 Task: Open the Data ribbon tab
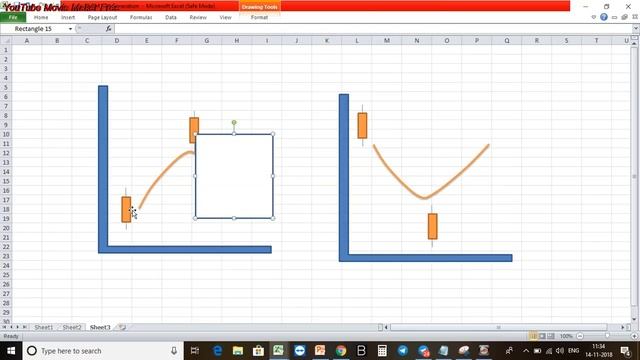click(171, 17)
